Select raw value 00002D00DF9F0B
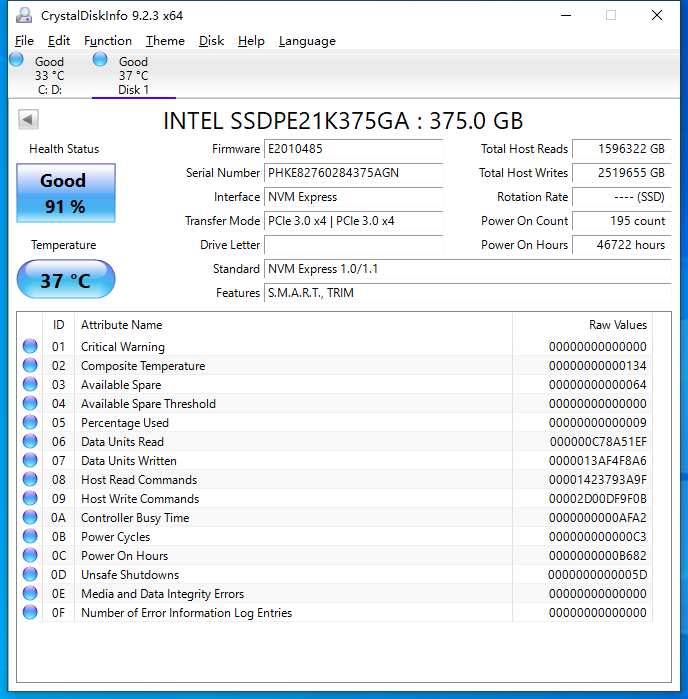 (597, 499)
